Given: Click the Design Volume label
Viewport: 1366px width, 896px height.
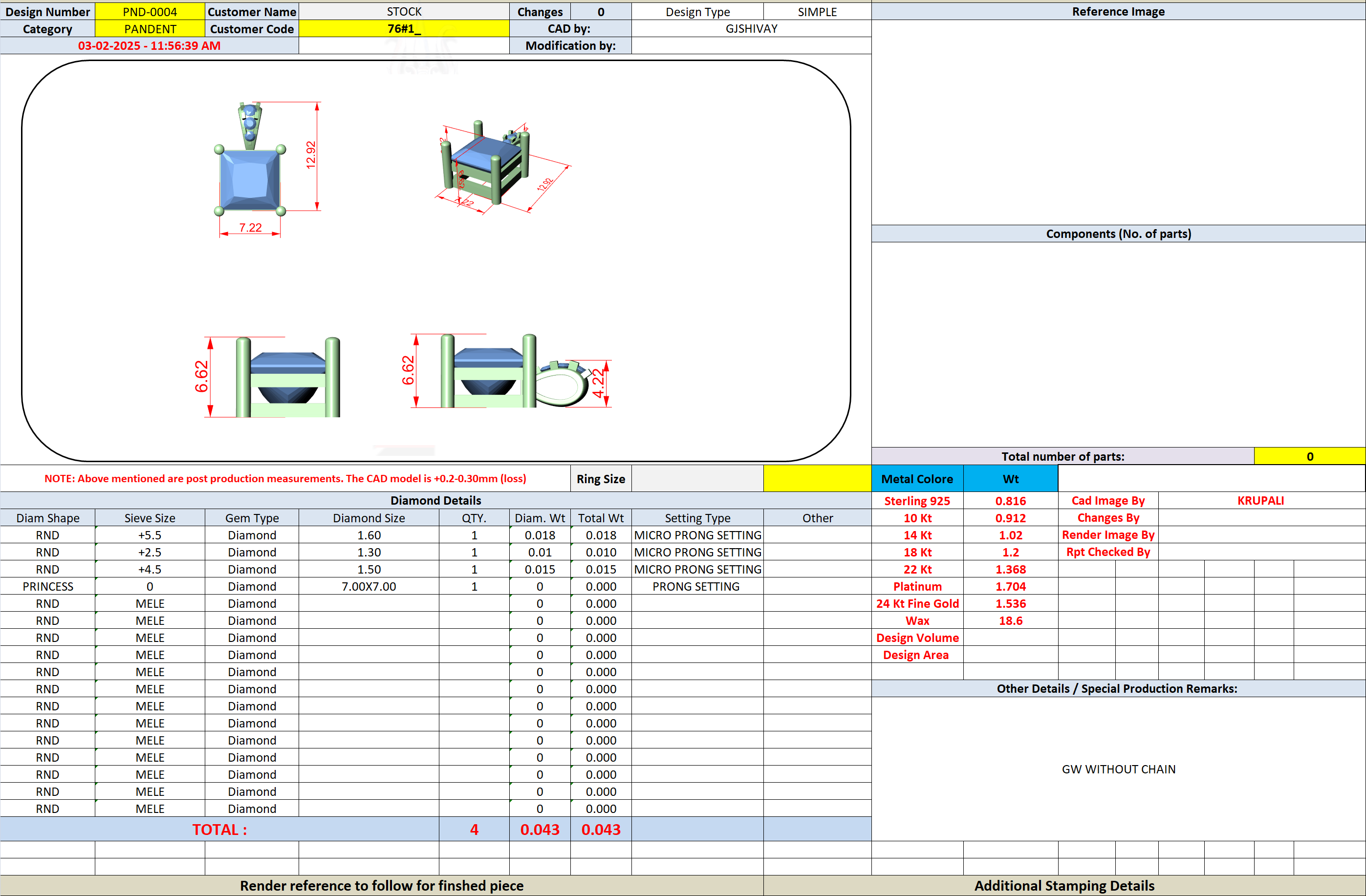Looking at the screenshot, I should 917,638.
